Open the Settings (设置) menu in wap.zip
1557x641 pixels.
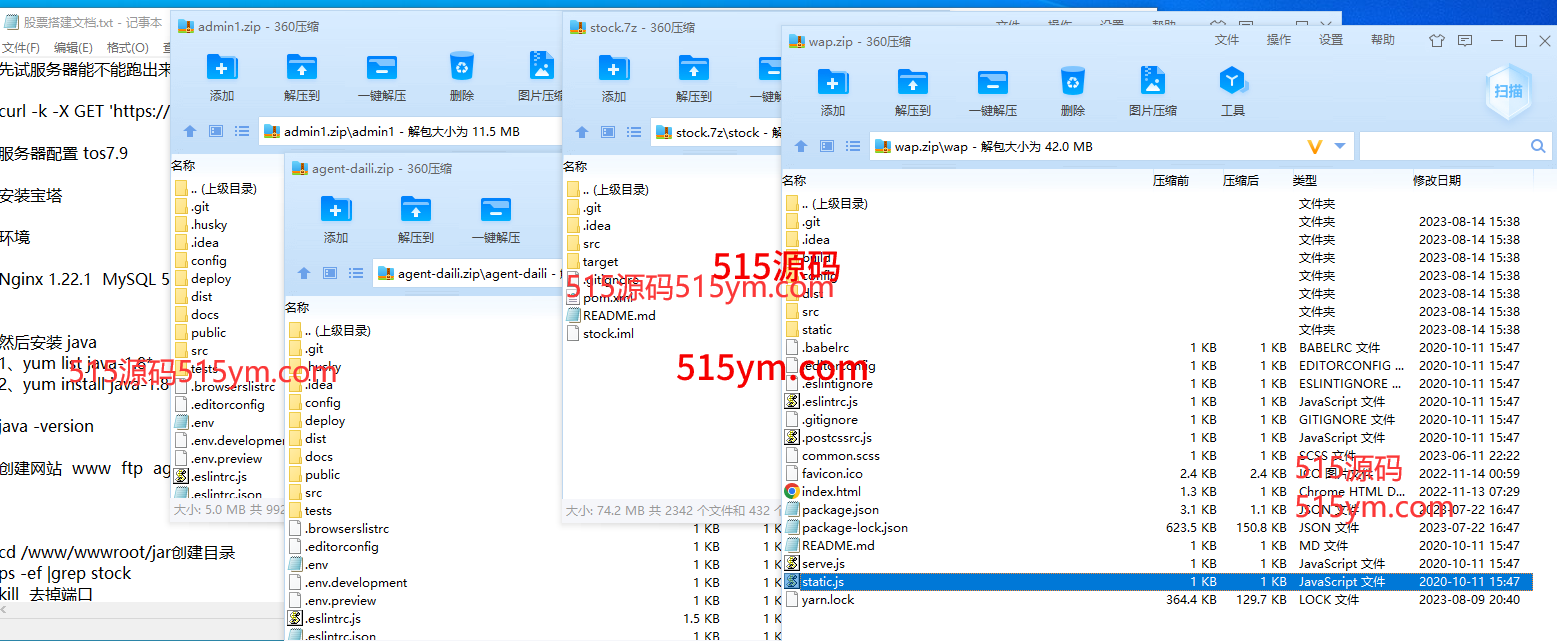coord(1330,40)
